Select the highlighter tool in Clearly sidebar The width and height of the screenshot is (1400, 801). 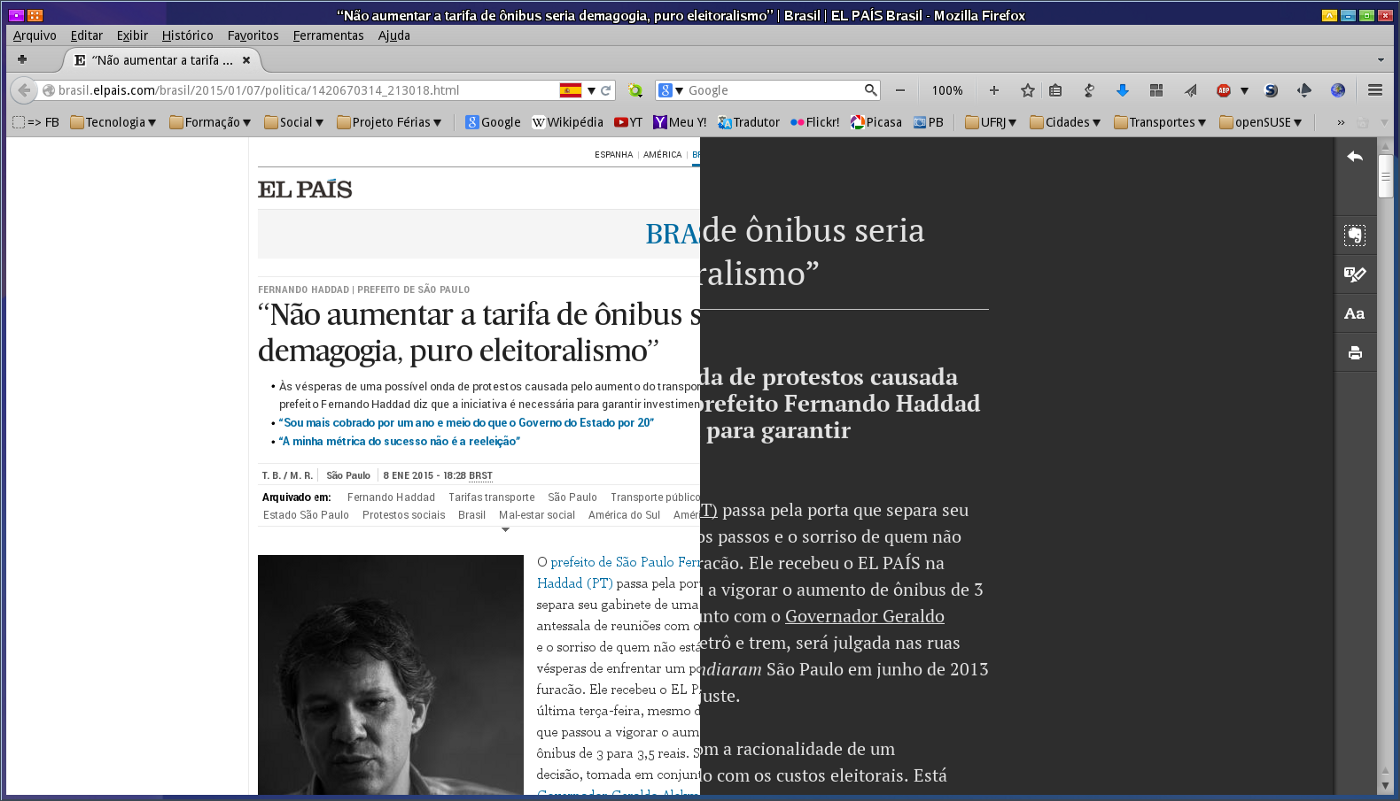click(1355, 274)
